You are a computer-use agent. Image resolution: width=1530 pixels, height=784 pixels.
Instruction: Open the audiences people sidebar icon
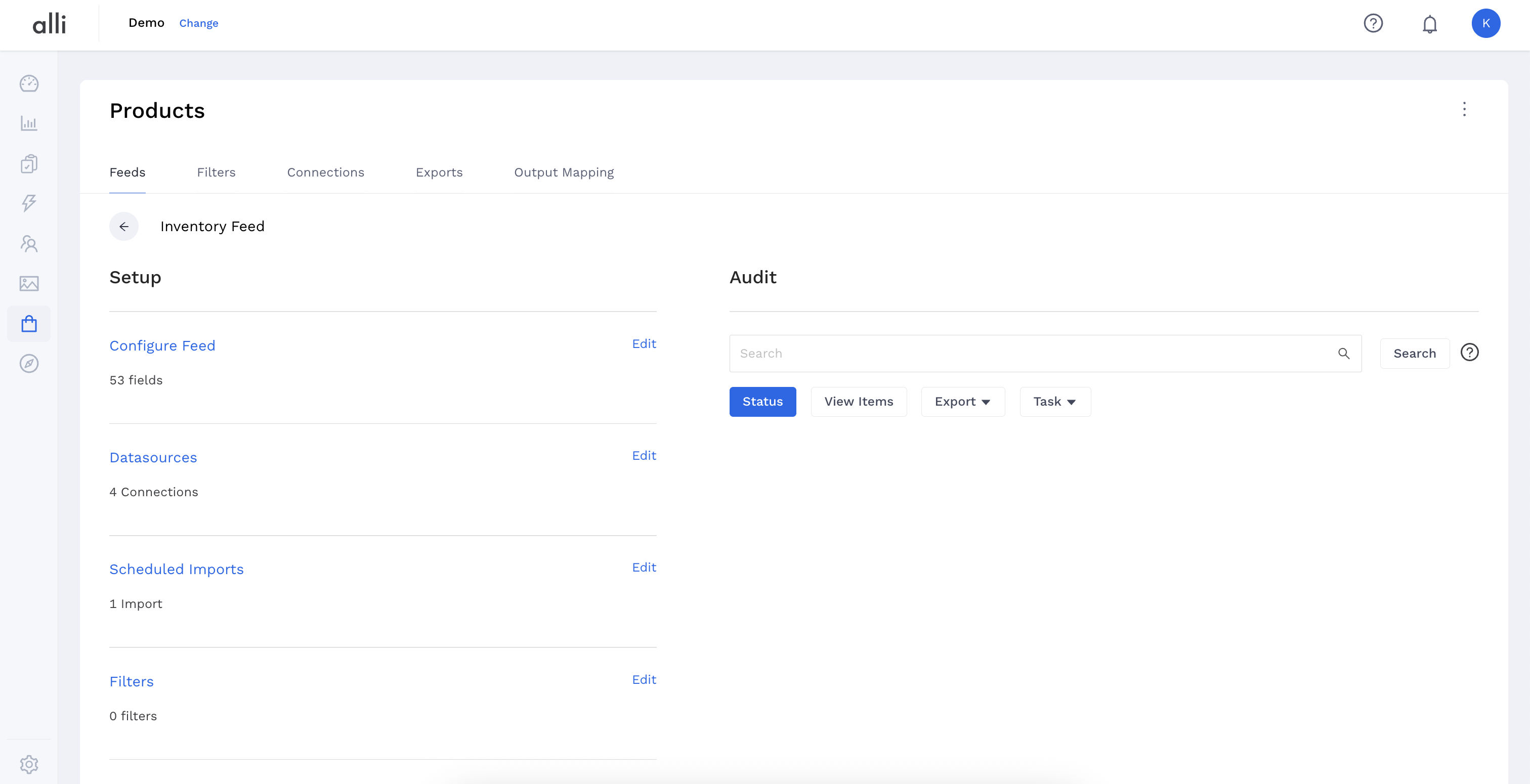28,243
